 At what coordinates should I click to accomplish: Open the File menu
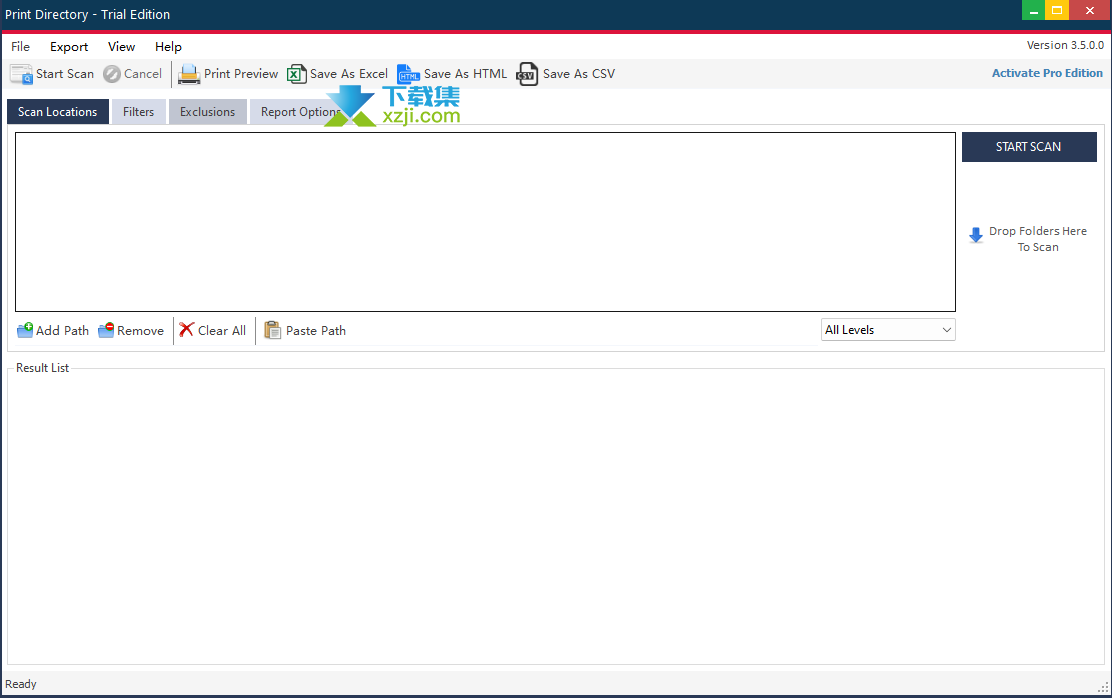pos(21,47)
